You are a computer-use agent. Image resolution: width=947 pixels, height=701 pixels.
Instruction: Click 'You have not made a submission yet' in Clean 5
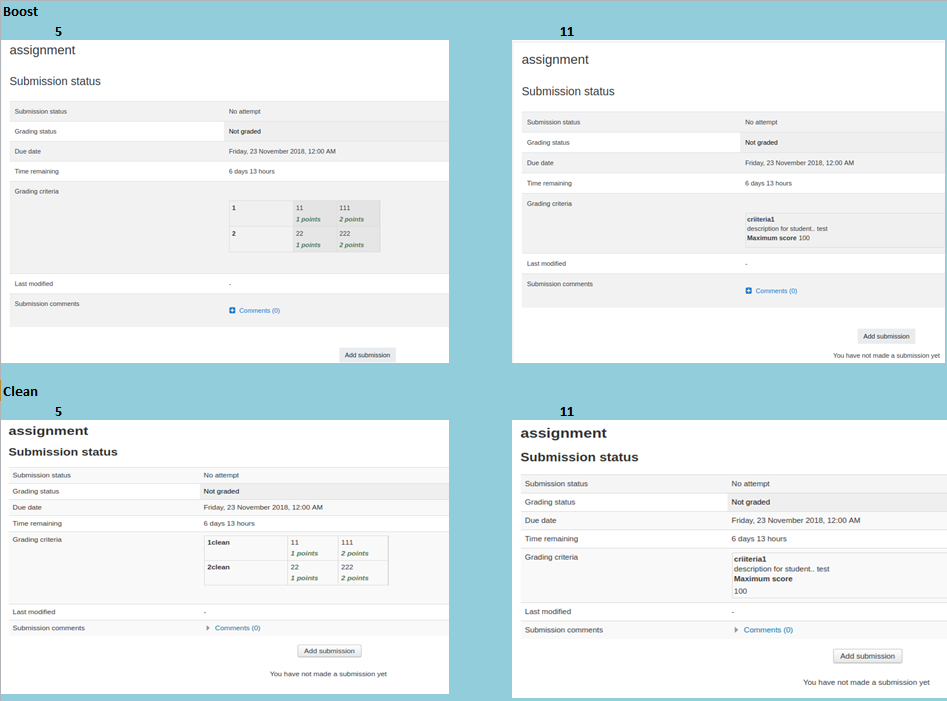pos(328,674)
